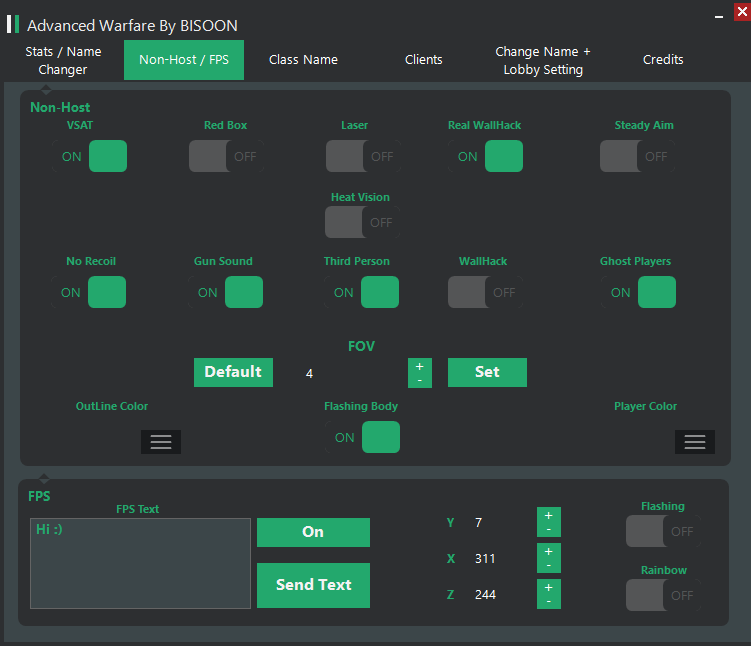751x646 pixels.
Task: Click the FOV Set button
Action: [x=487, y=372]
